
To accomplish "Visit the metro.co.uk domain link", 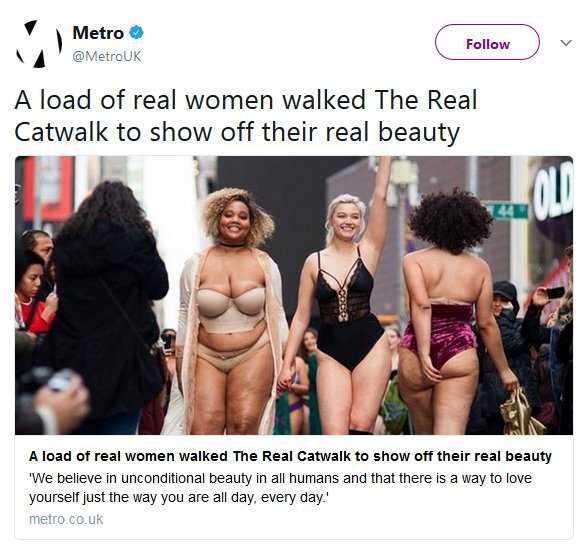I will [x=66, y=519].
